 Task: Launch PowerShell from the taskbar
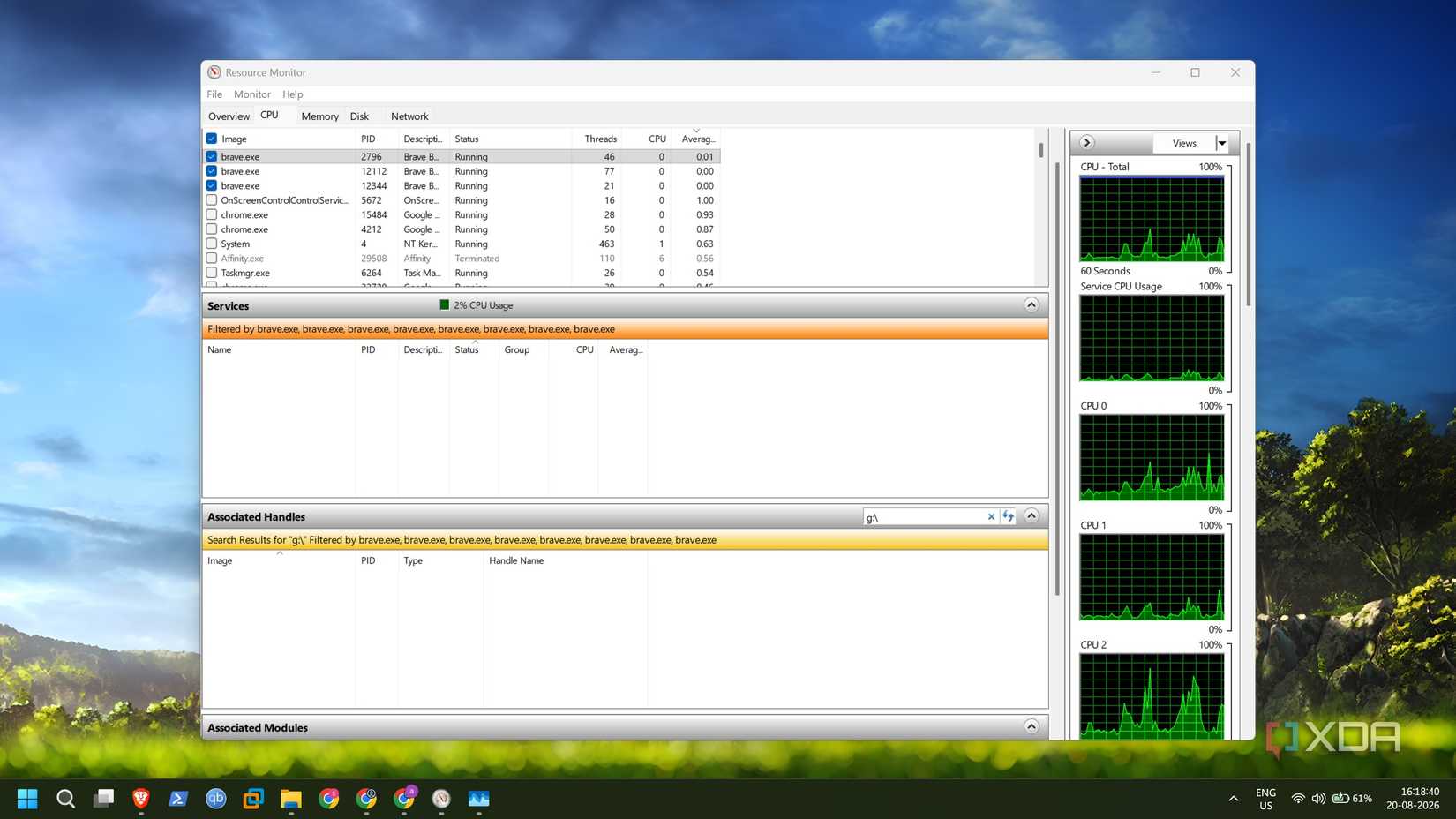pos(178,799)
